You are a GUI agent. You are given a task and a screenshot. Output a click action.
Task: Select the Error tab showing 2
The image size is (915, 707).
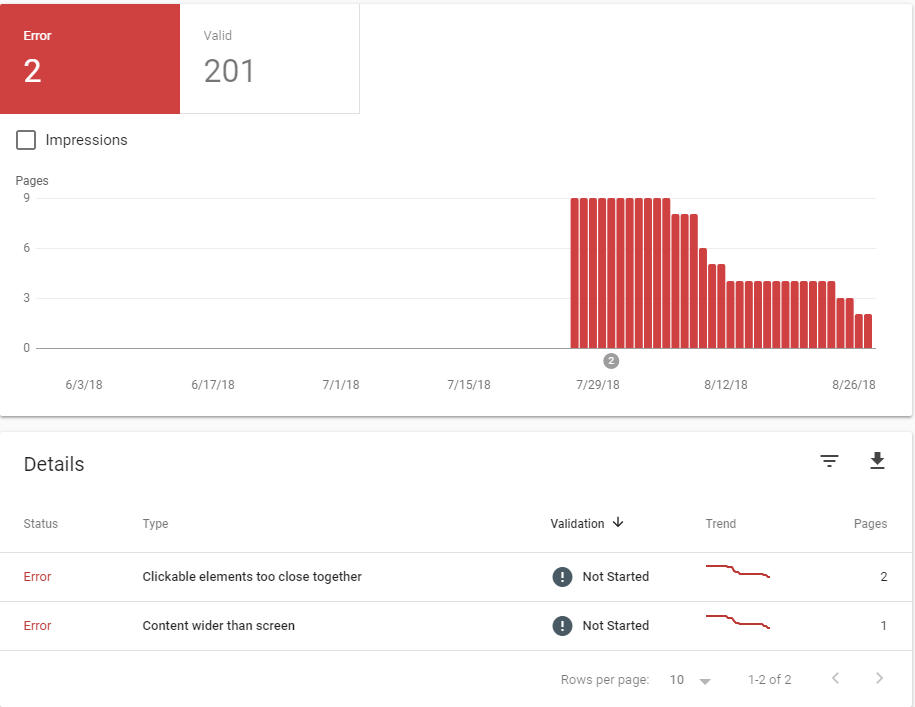90,58
